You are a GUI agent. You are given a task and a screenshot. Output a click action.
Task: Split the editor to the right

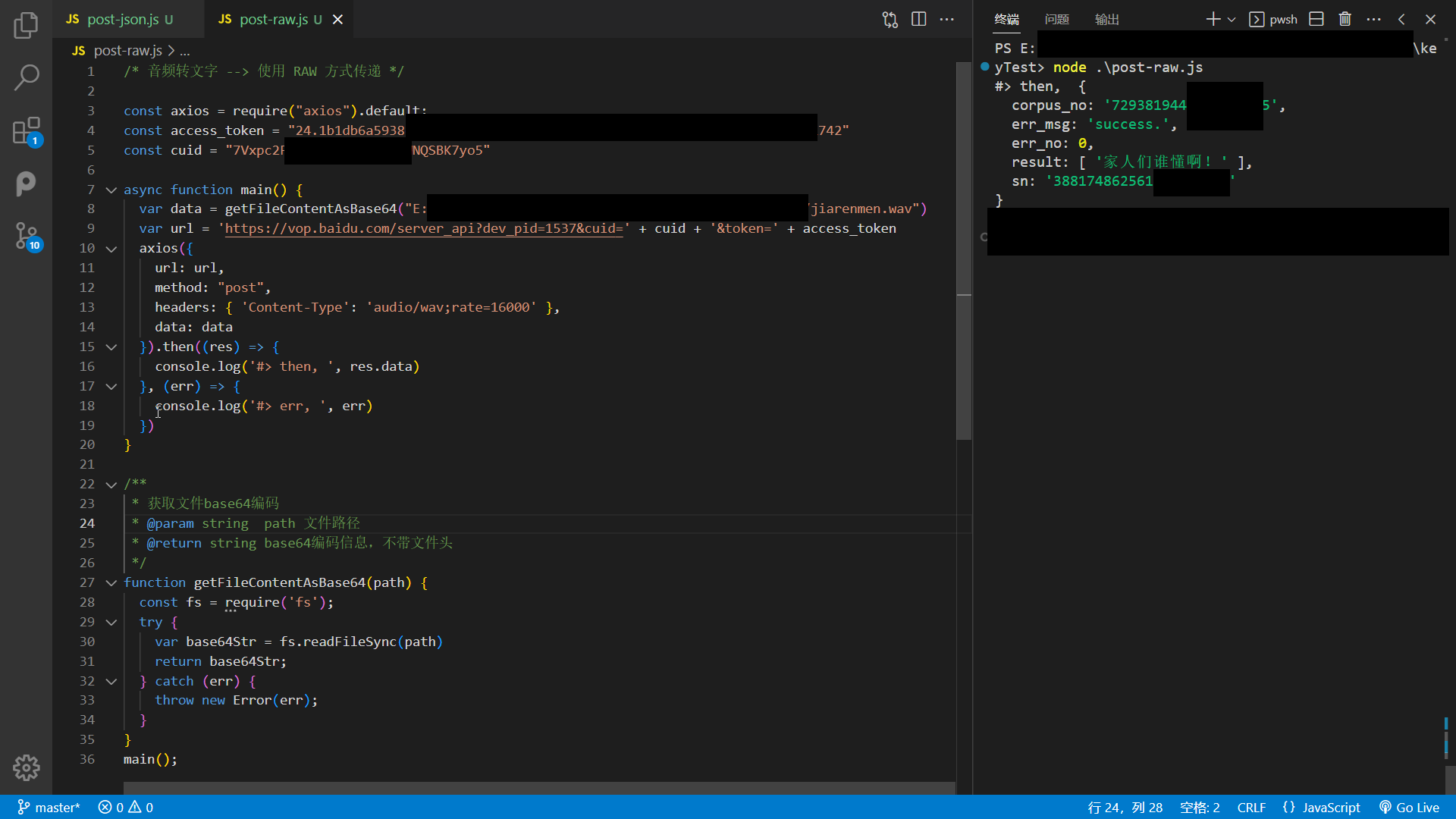tap(918, 19)
